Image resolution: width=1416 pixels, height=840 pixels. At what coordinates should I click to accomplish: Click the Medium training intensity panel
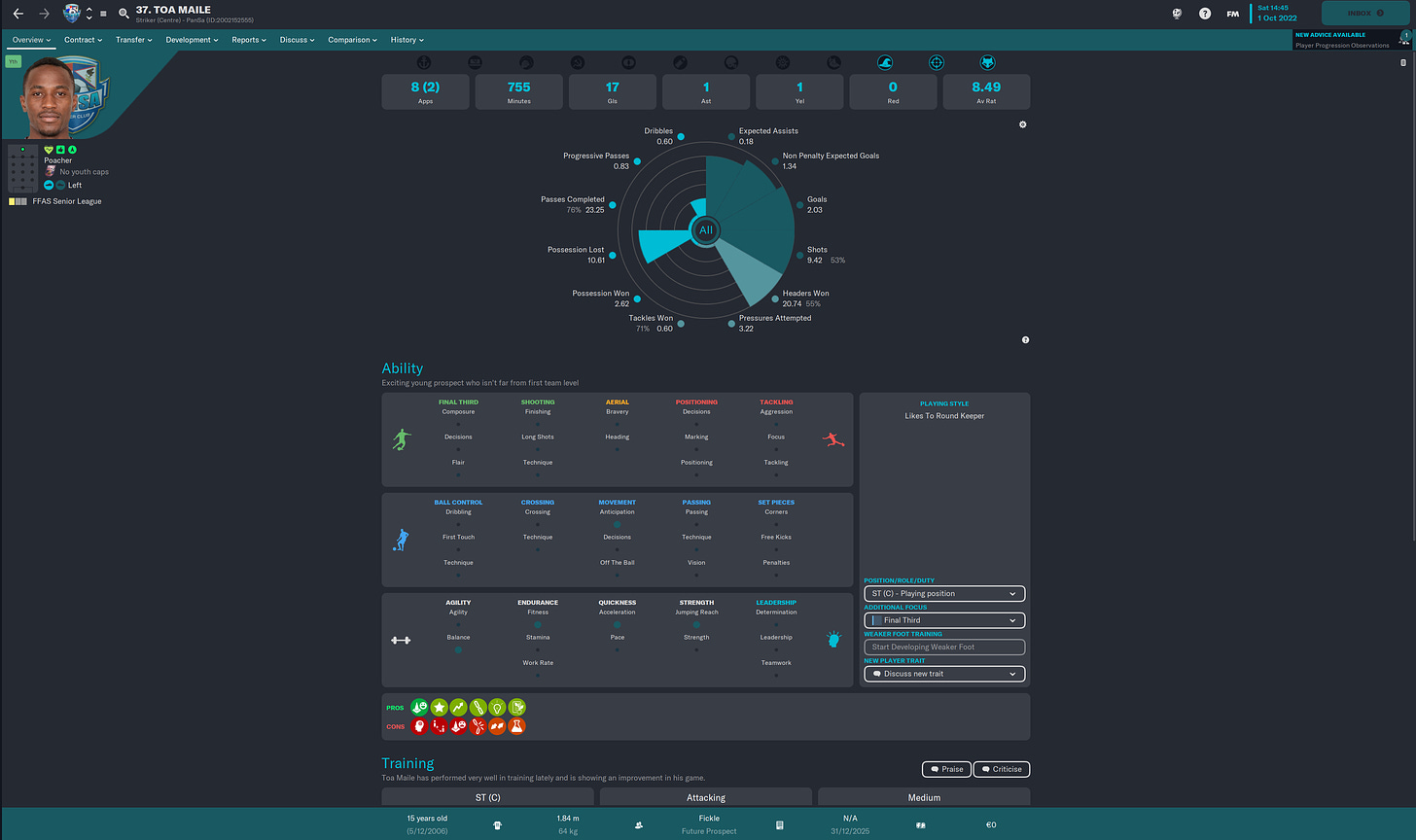click(x=924, y=797)
